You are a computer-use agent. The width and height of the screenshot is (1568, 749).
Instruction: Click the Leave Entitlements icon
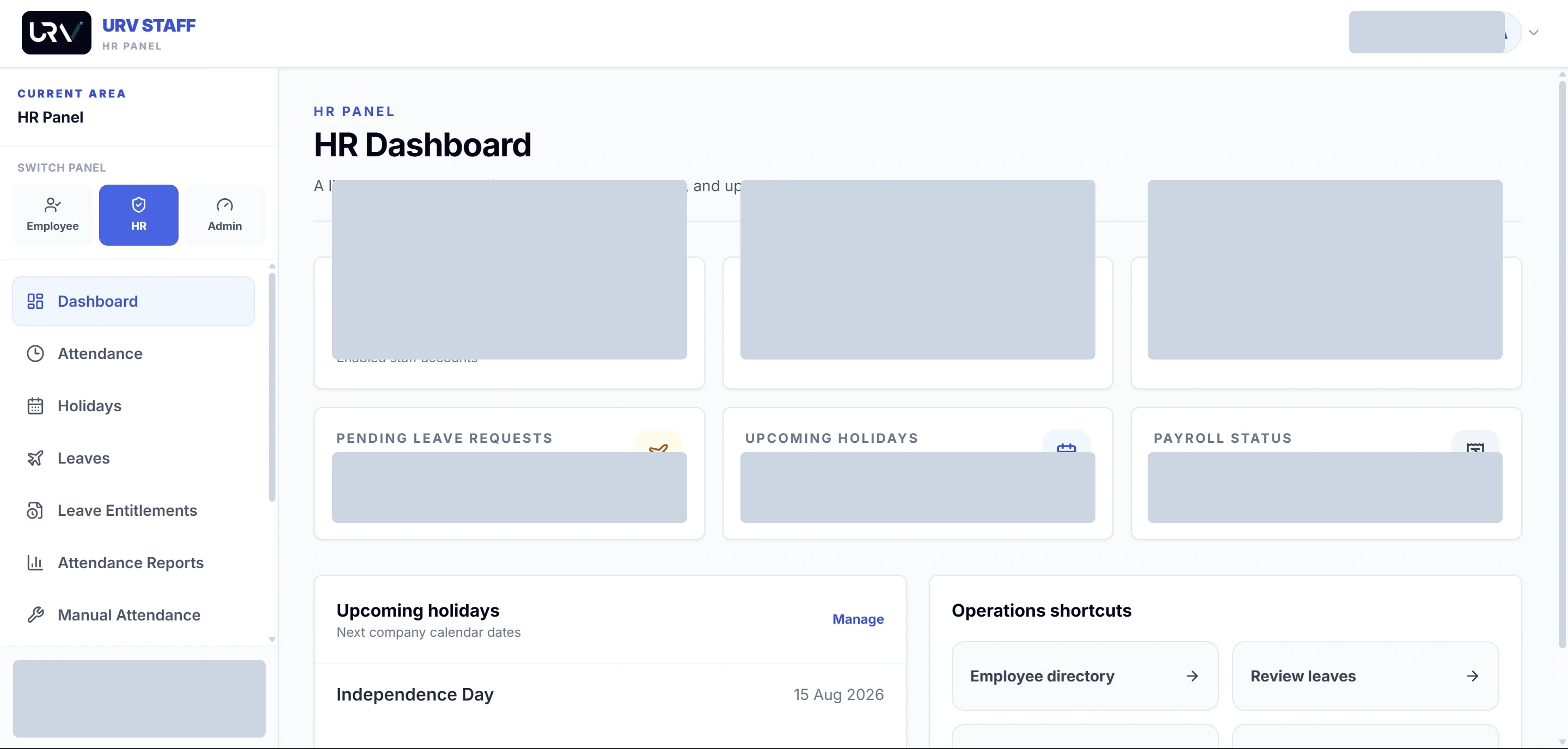35,510
